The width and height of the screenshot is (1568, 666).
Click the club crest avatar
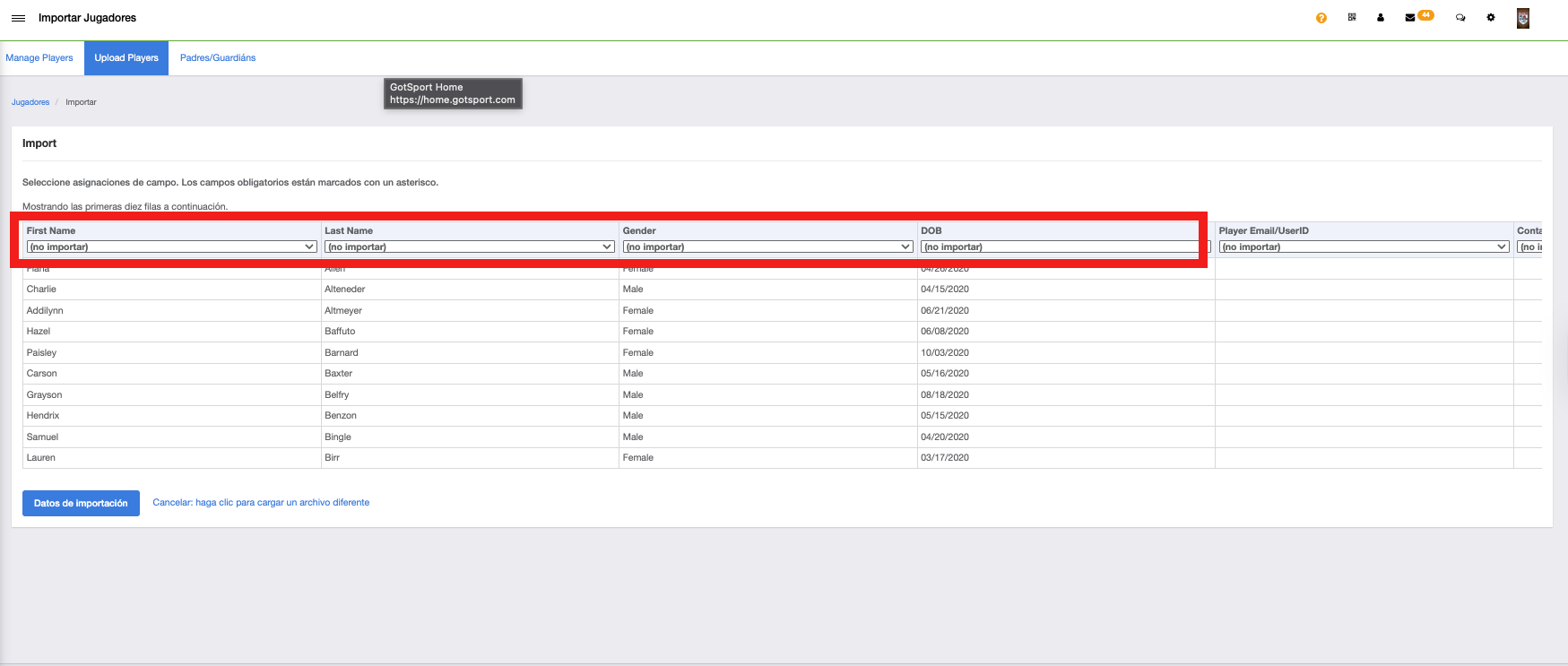[x=1522, y=18]
